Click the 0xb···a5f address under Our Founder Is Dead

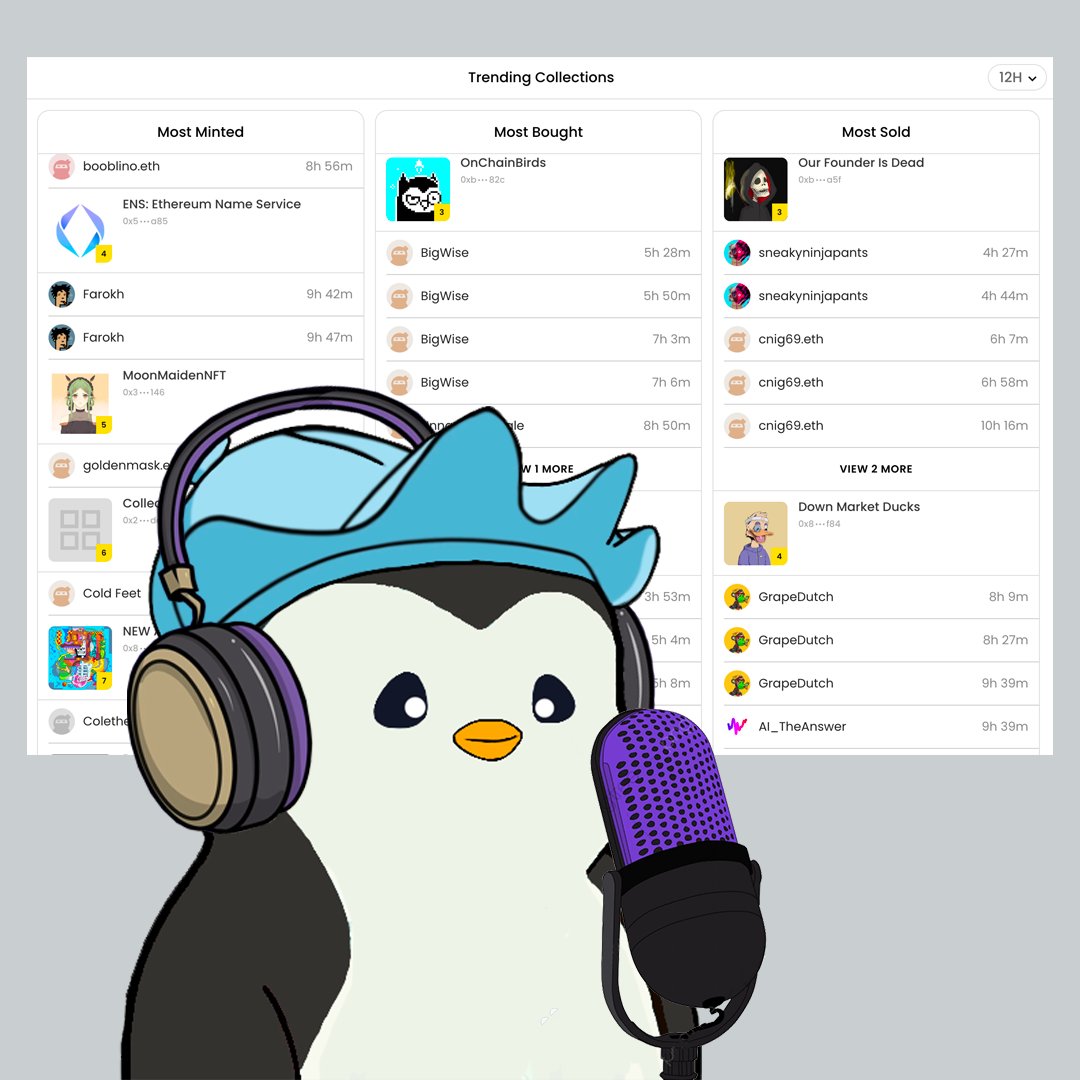820,180
